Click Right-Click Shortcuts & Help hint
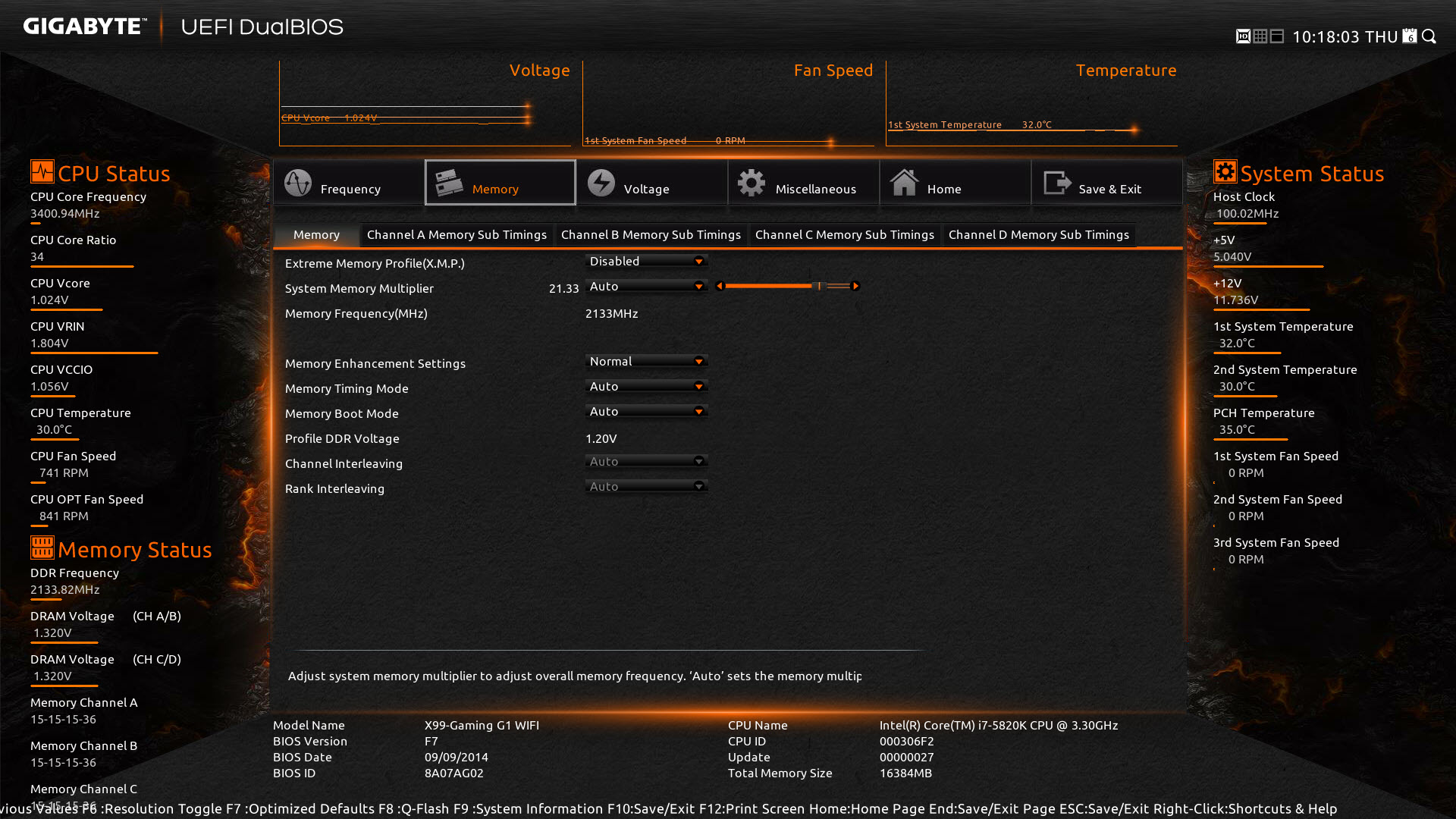 pyautogui.click(x=1245, y=808)
